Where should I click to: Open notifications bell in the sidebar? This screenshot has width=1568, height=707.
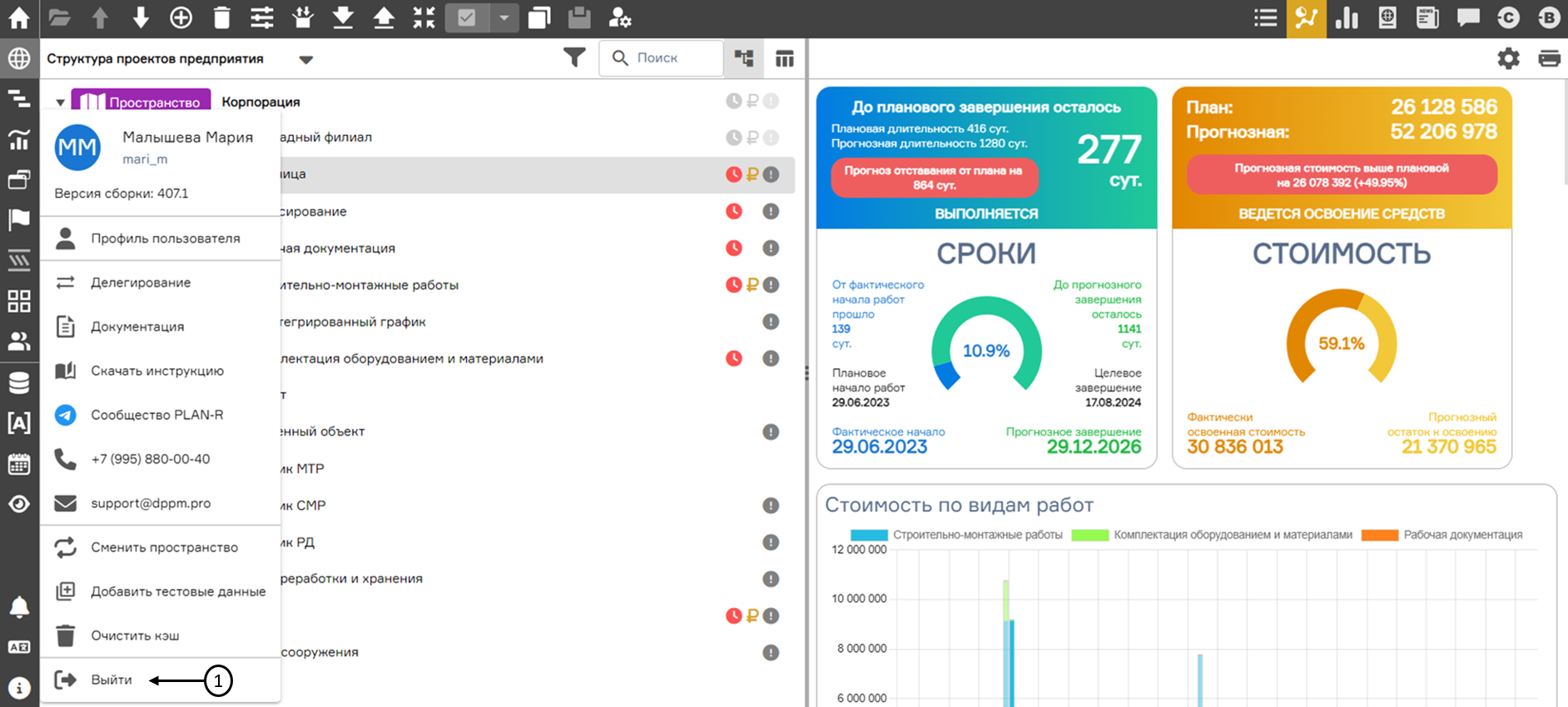click(19, 607)
